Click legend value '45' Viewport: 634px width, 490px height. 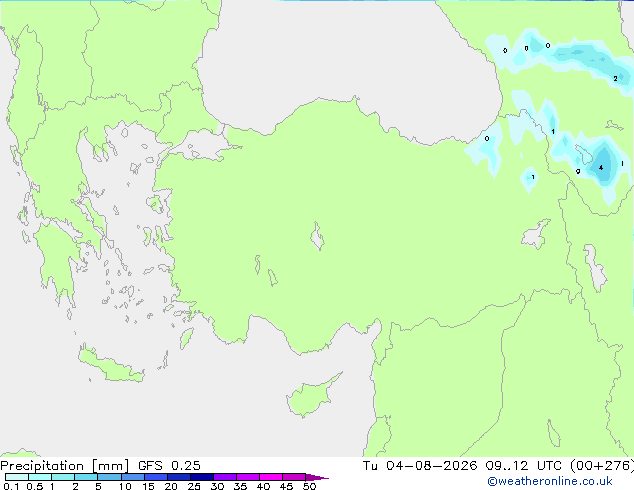[286, 486]
